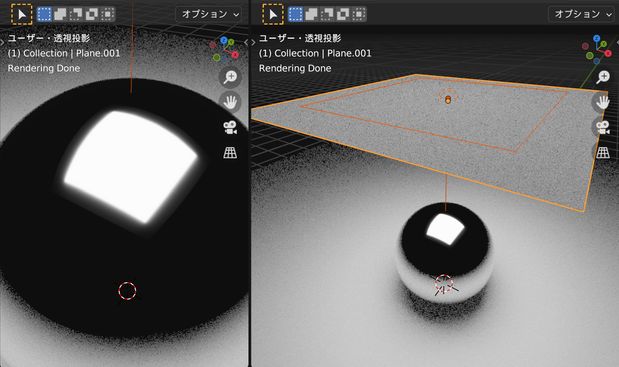Toggle camera view in right viewport
619x367 pixels.
click(603, 127)
